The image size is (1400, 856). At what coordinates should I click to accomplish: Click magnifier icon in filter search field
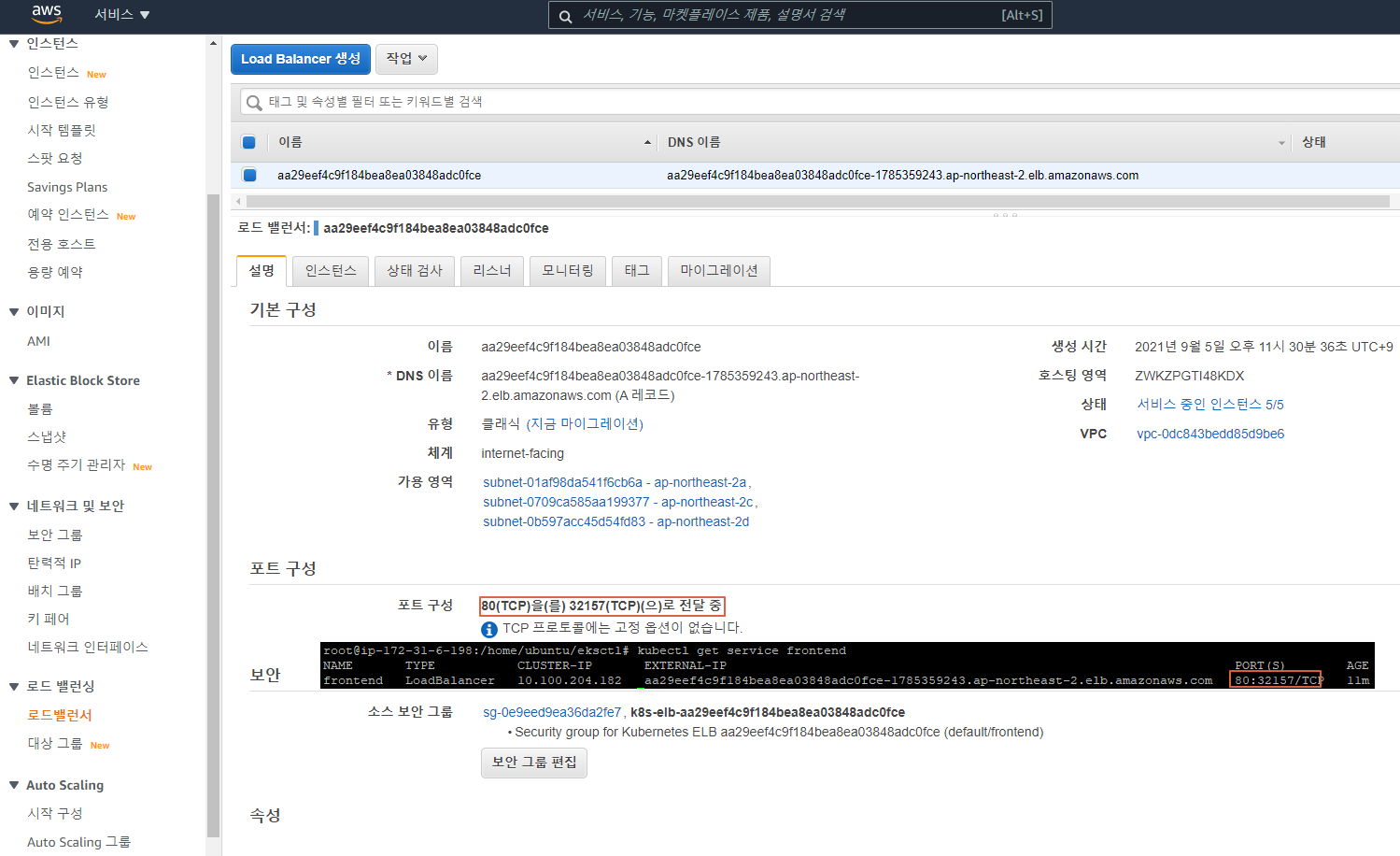coord(254,103)
